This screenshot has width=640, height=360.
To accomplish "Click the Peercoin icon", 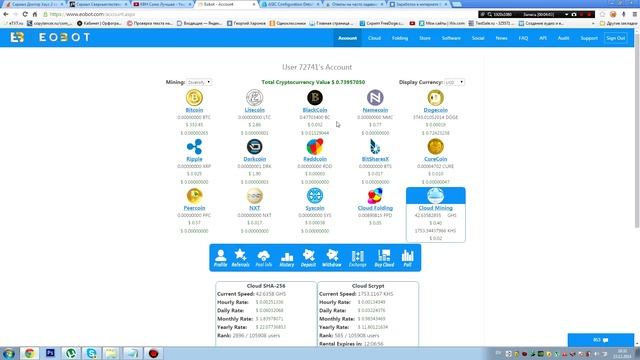I will coord(194,196).
